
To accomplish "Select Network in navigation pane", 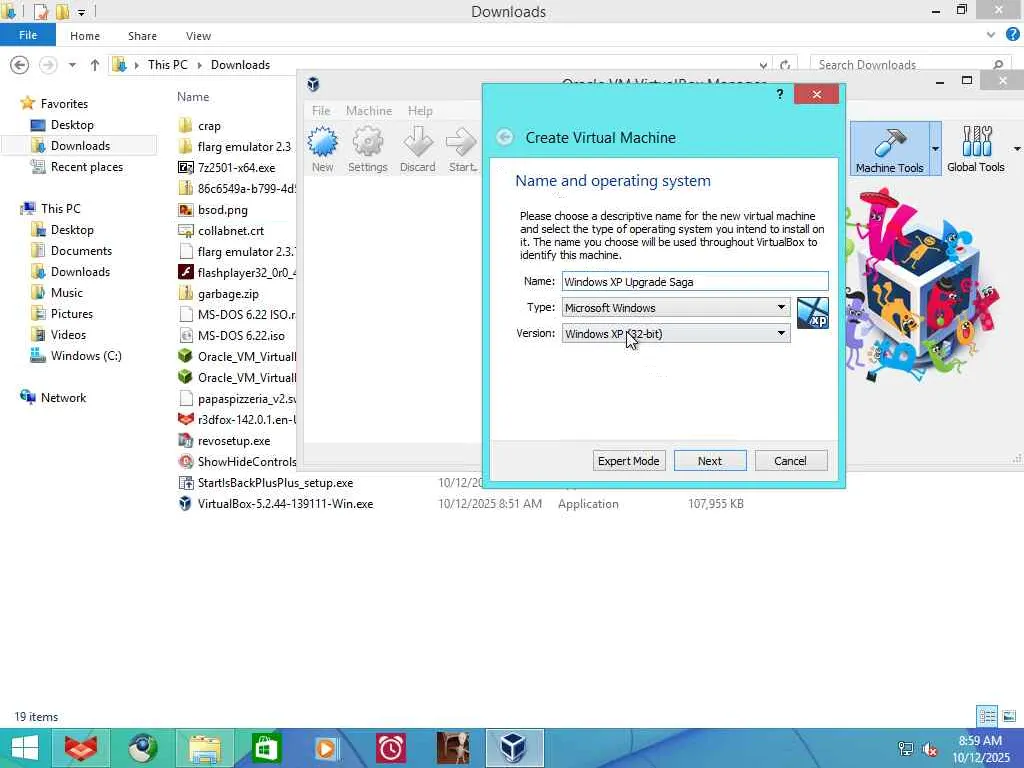I will 63,397.
